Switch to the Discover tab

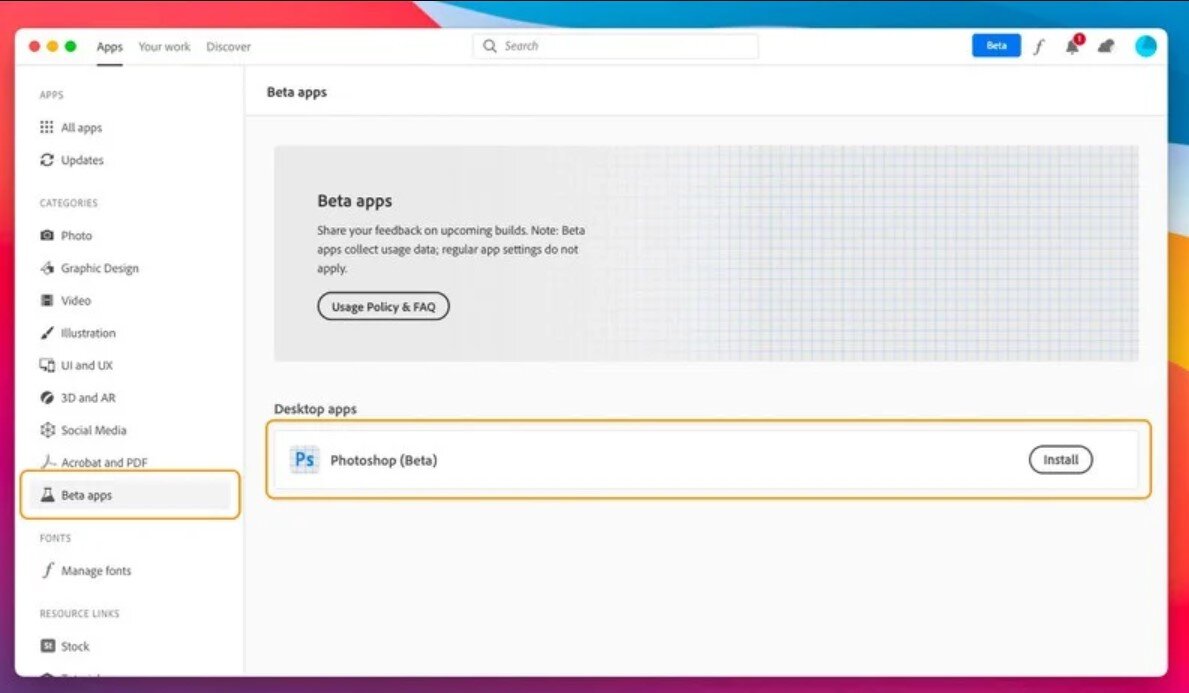click(228, 46)
